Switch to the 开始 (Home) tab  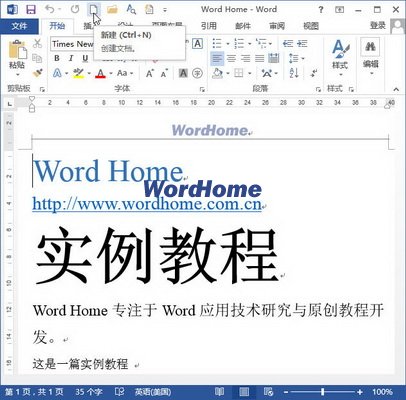coord(57,26)
